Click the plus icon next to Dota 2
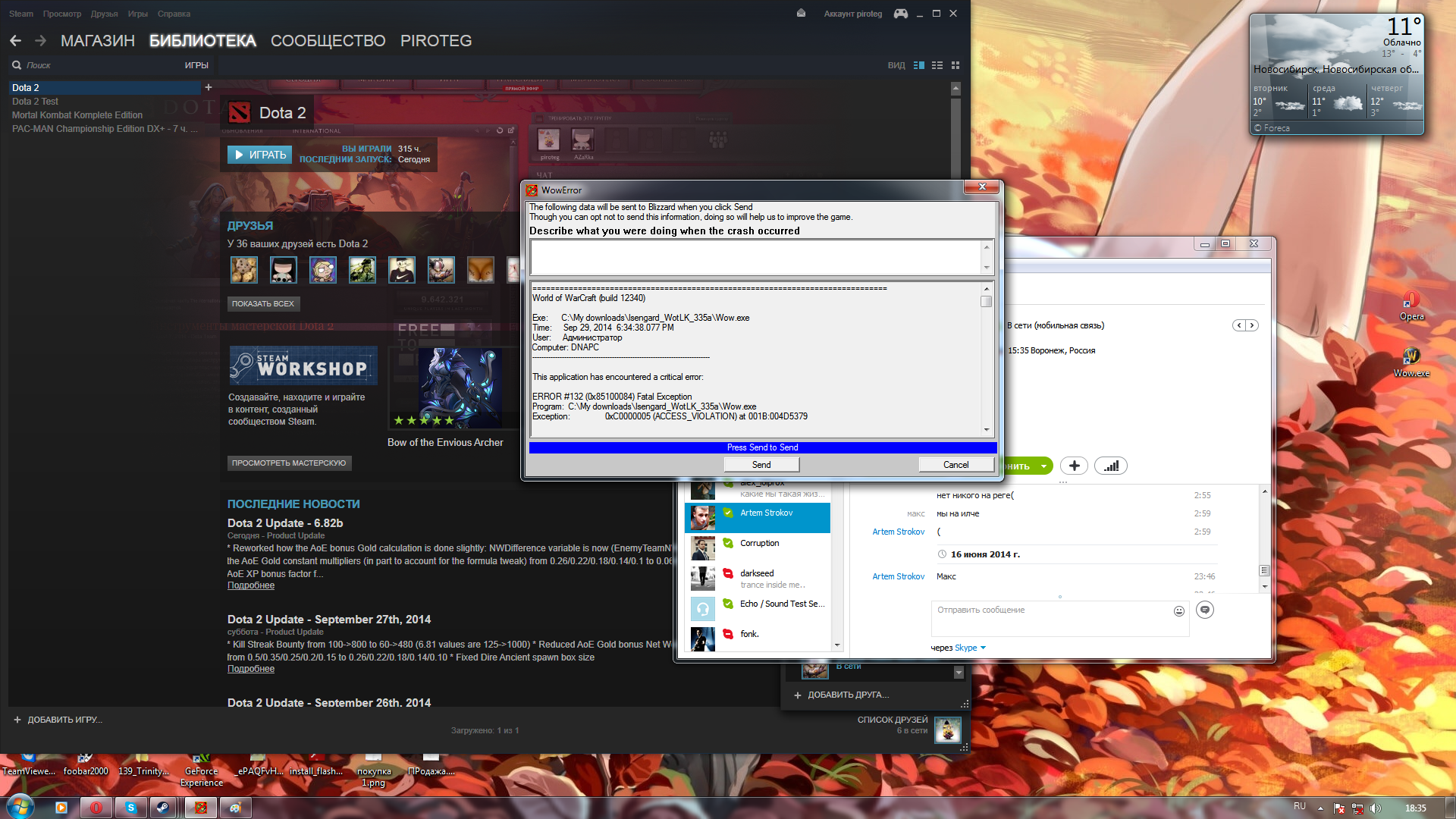 tap(209, 87)
